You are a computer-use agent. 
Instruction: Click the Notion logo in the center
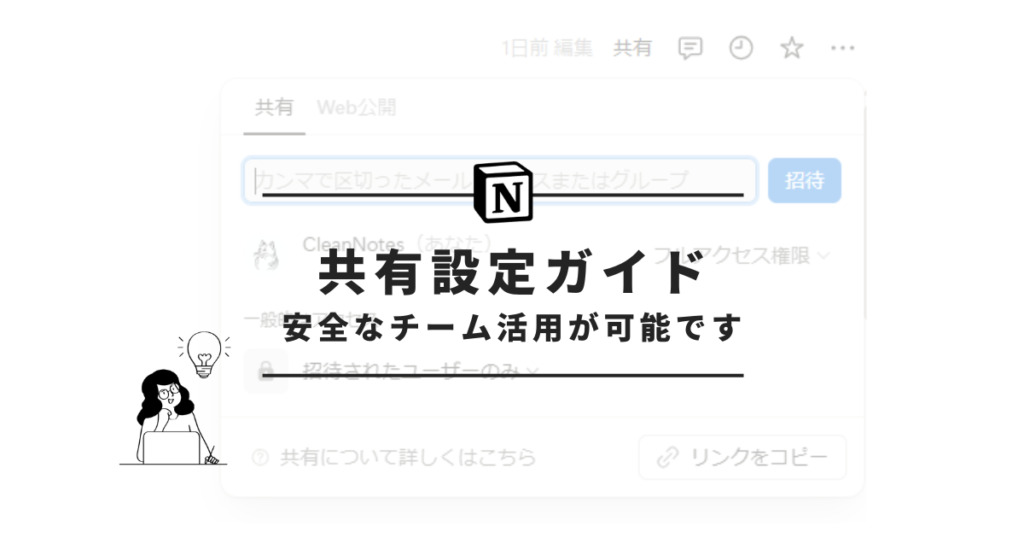[x=503, y=192]
